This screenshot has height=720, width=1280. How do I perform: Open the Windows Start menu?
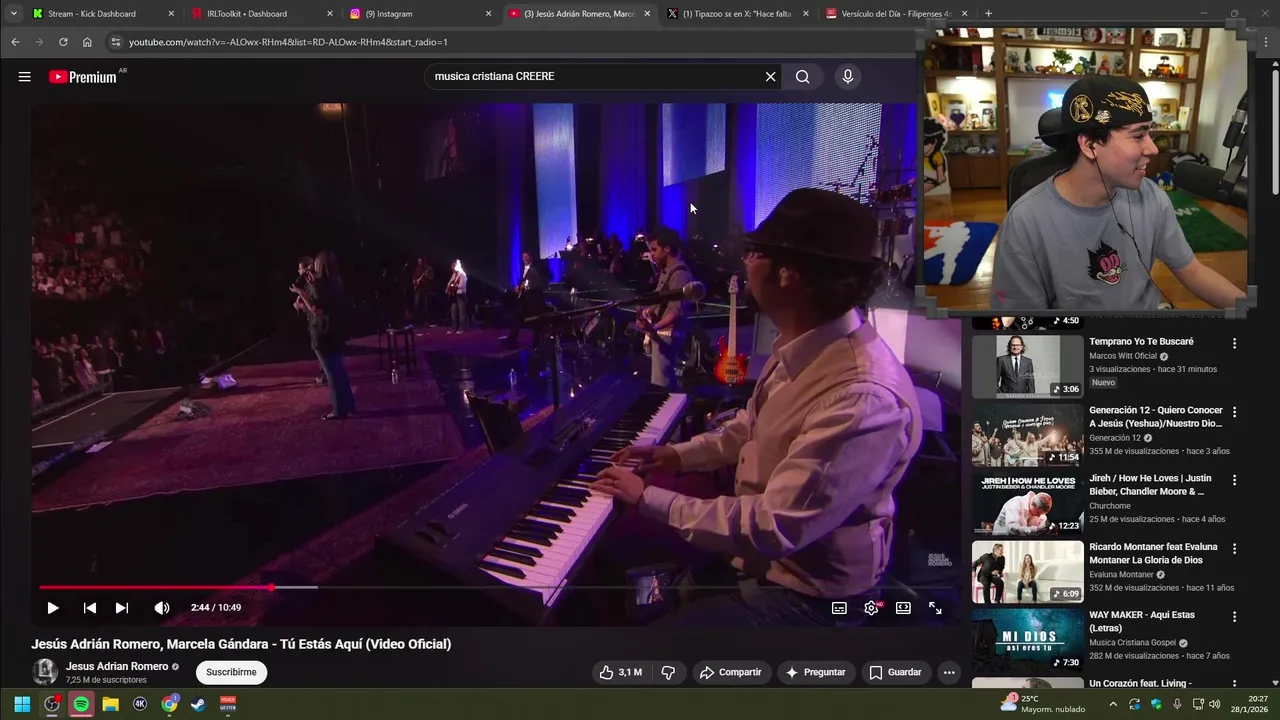(x=22, y=704)
